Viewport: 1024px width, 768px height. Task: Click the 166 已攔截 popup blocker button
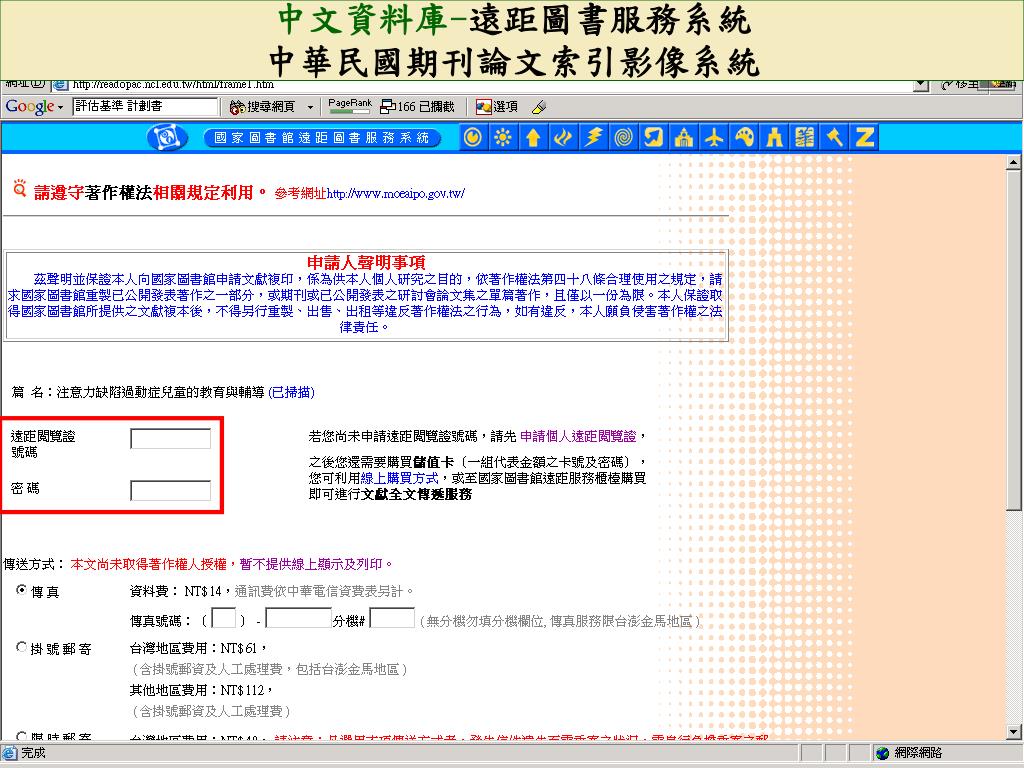pos(417,106)
